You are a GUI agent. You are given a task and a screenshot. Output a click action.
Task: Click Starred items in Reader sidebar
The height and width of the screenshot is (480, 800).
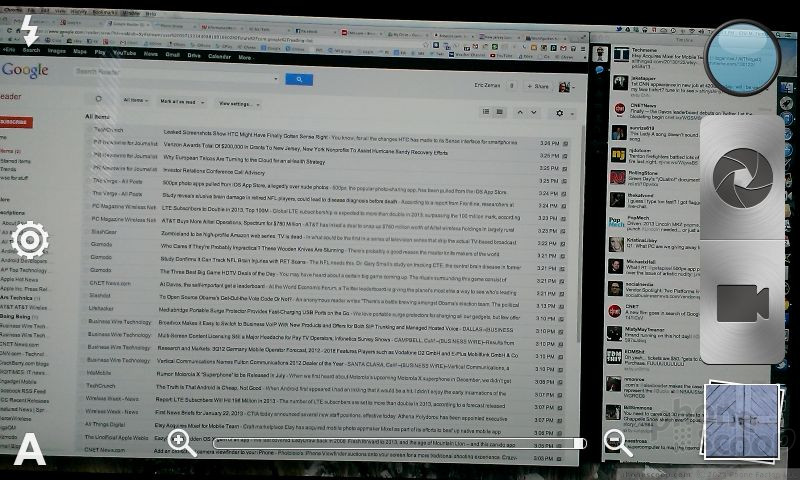pos(15,161)
